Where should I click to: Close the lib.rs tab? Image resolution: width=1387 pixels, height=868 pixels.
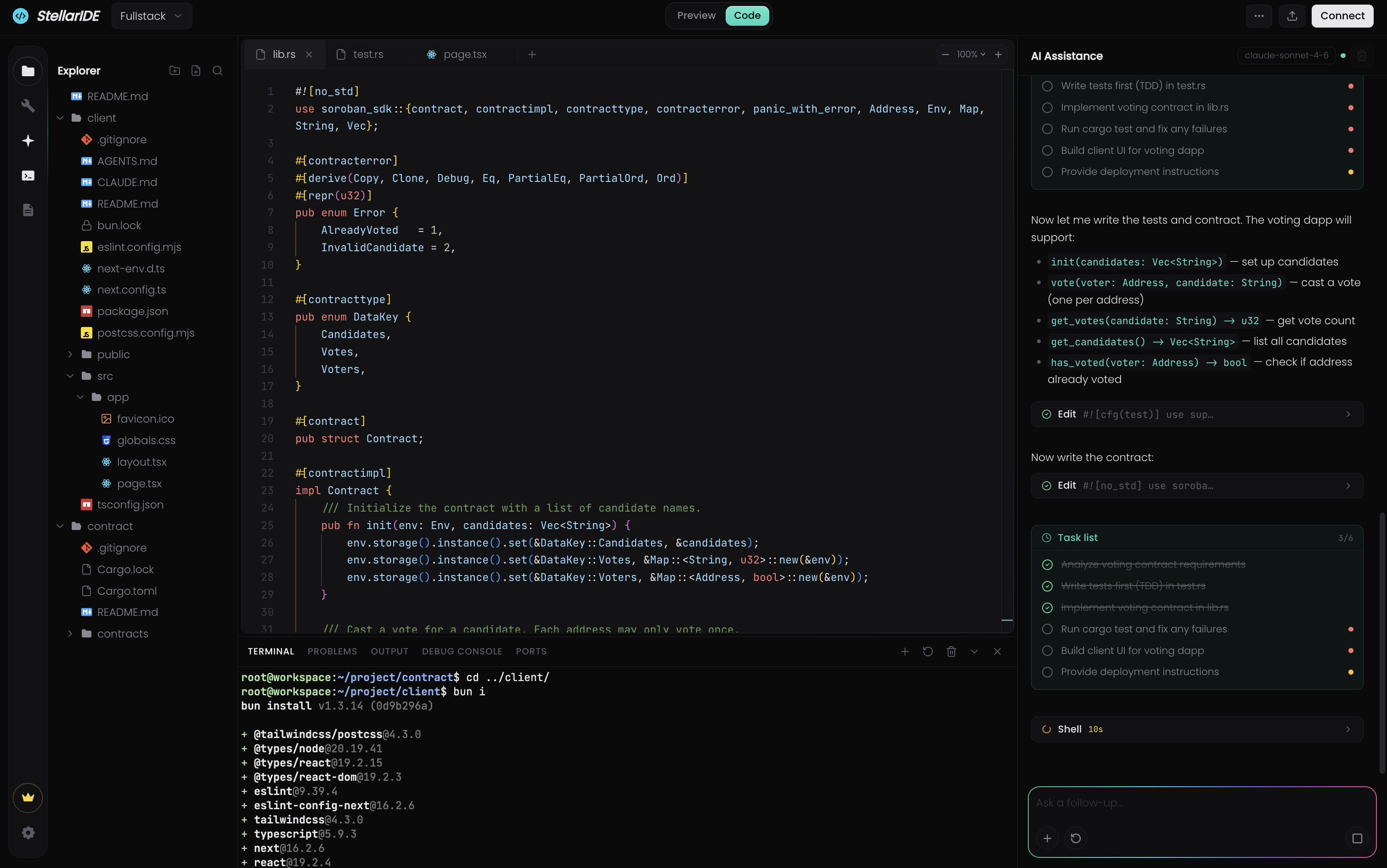(x=309, y=55)
